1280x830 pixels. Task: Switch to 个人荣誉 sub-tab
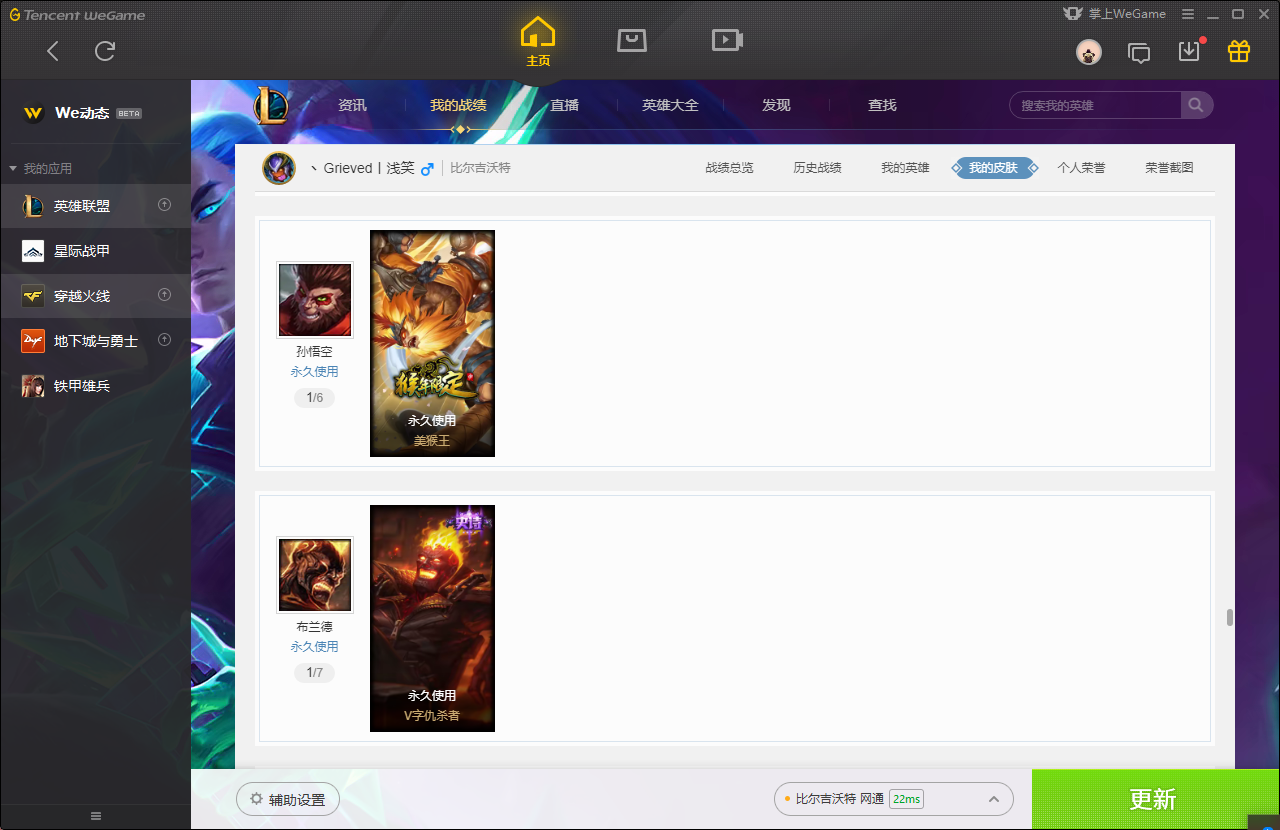(1081, 168)
